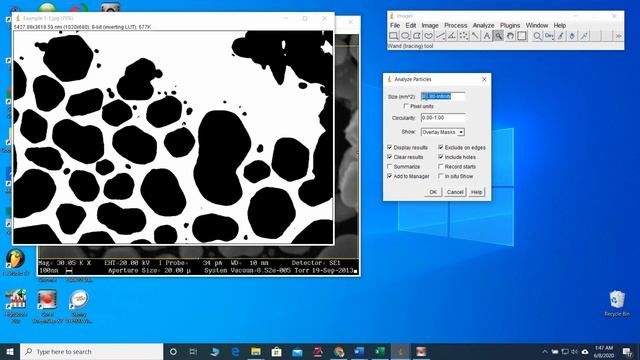Select the Hand scrolling tool

click(510, 36)
